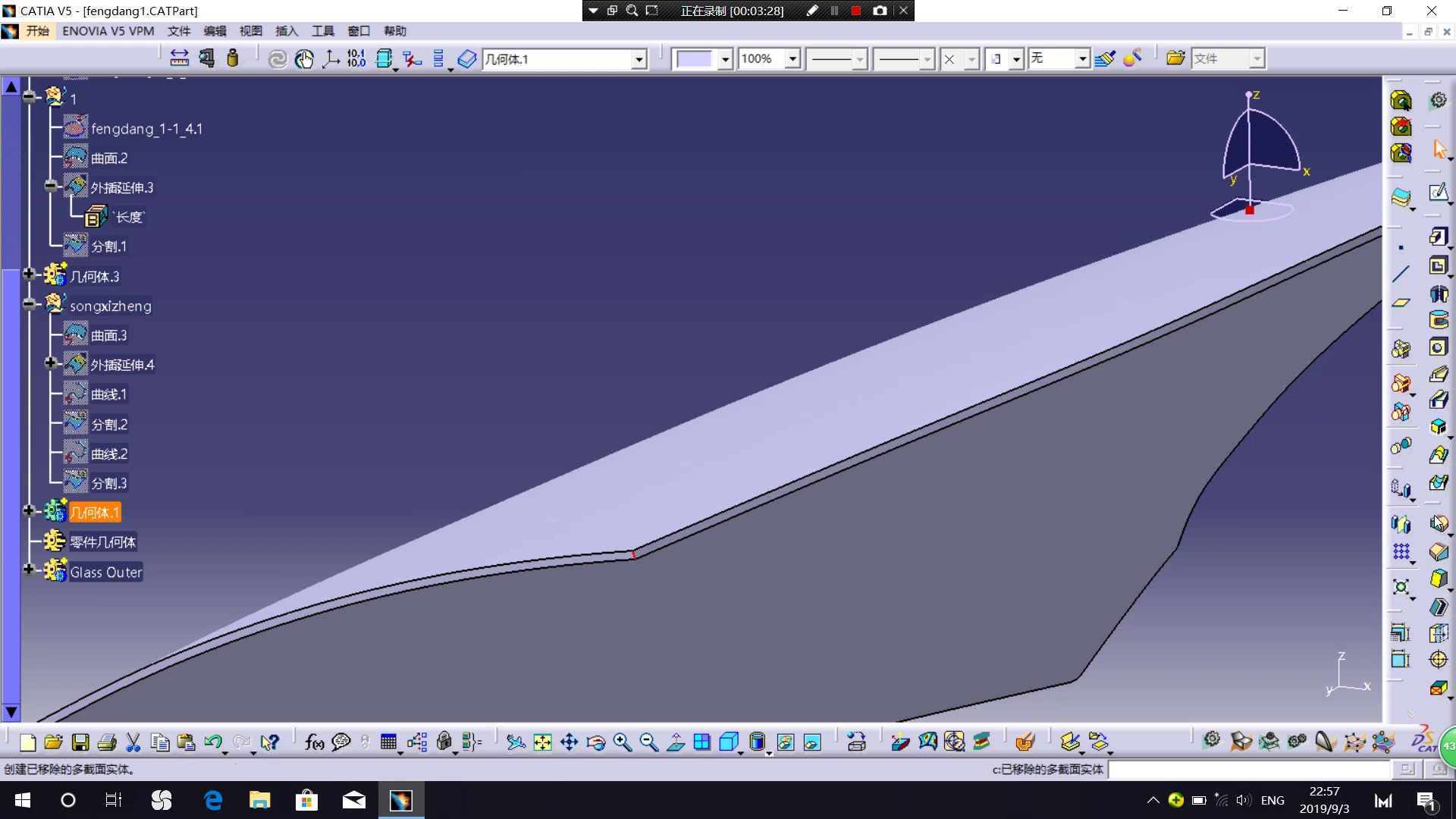Click File Explorer in the taskbar
1456x819 pixels.
click(259, 800)
